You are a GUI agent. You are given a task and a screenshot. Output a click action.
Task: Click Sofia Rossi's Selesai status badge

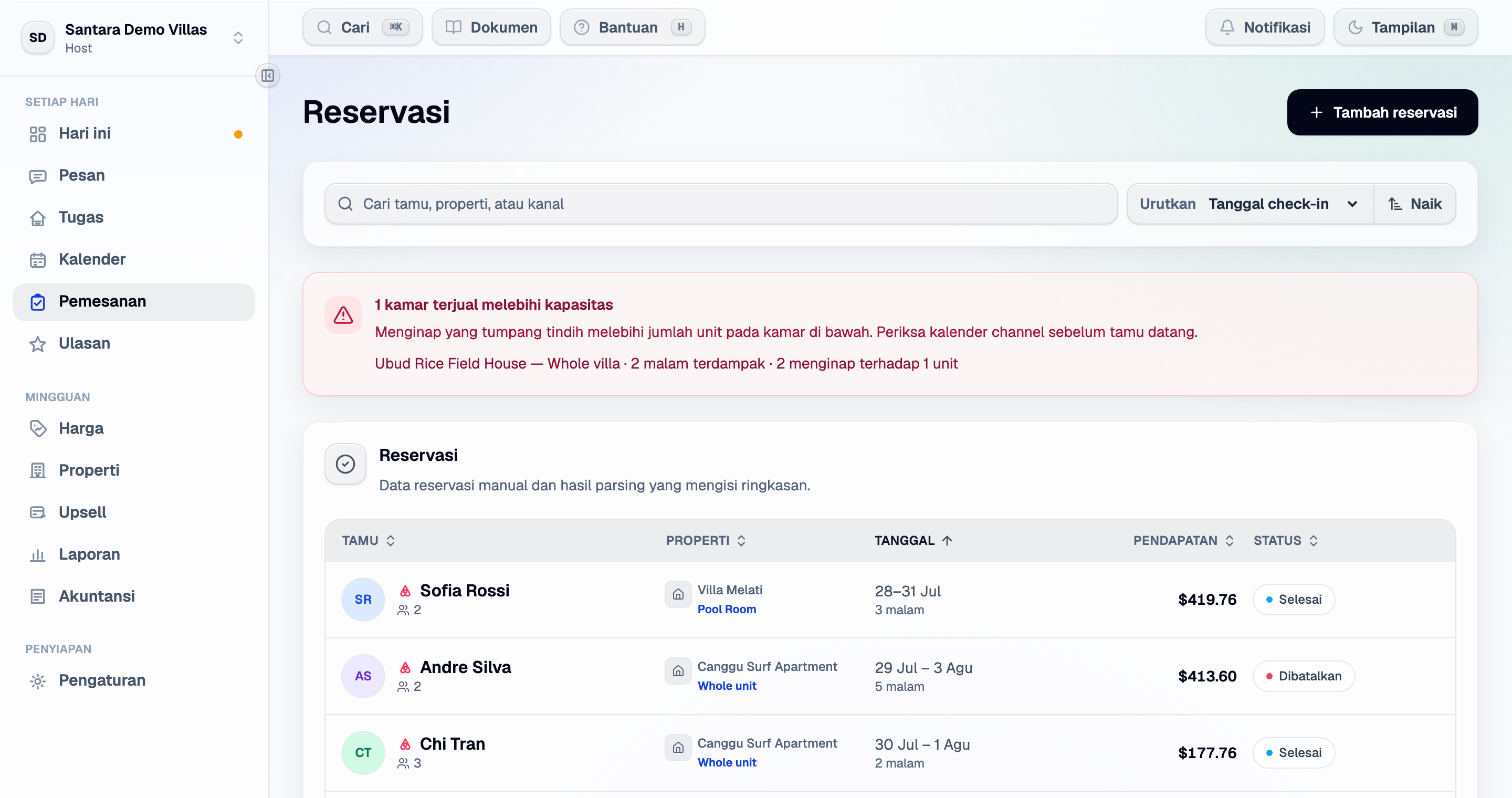point(1294,599)
